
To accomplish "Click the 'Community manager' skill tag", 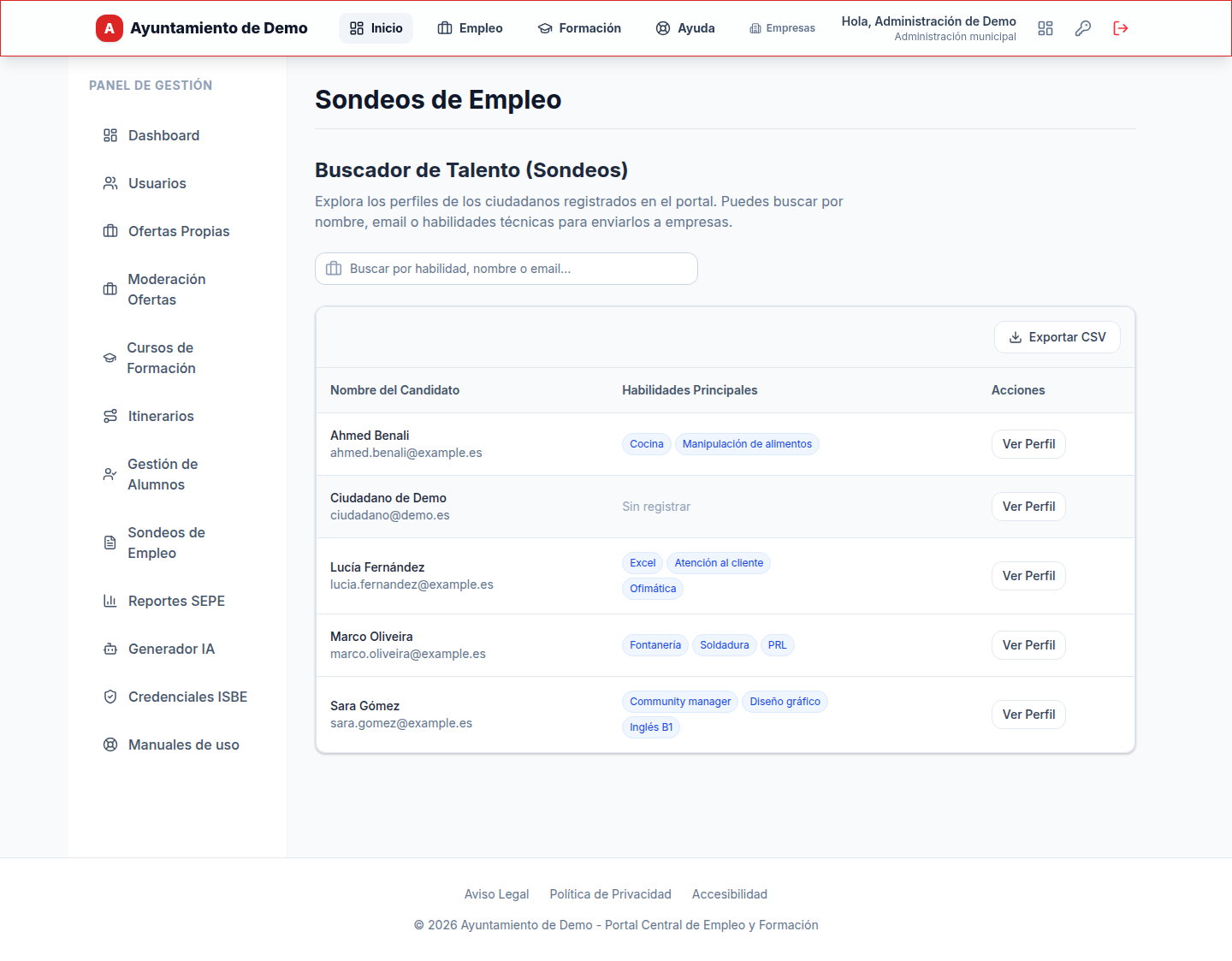I will click(680, 702).
